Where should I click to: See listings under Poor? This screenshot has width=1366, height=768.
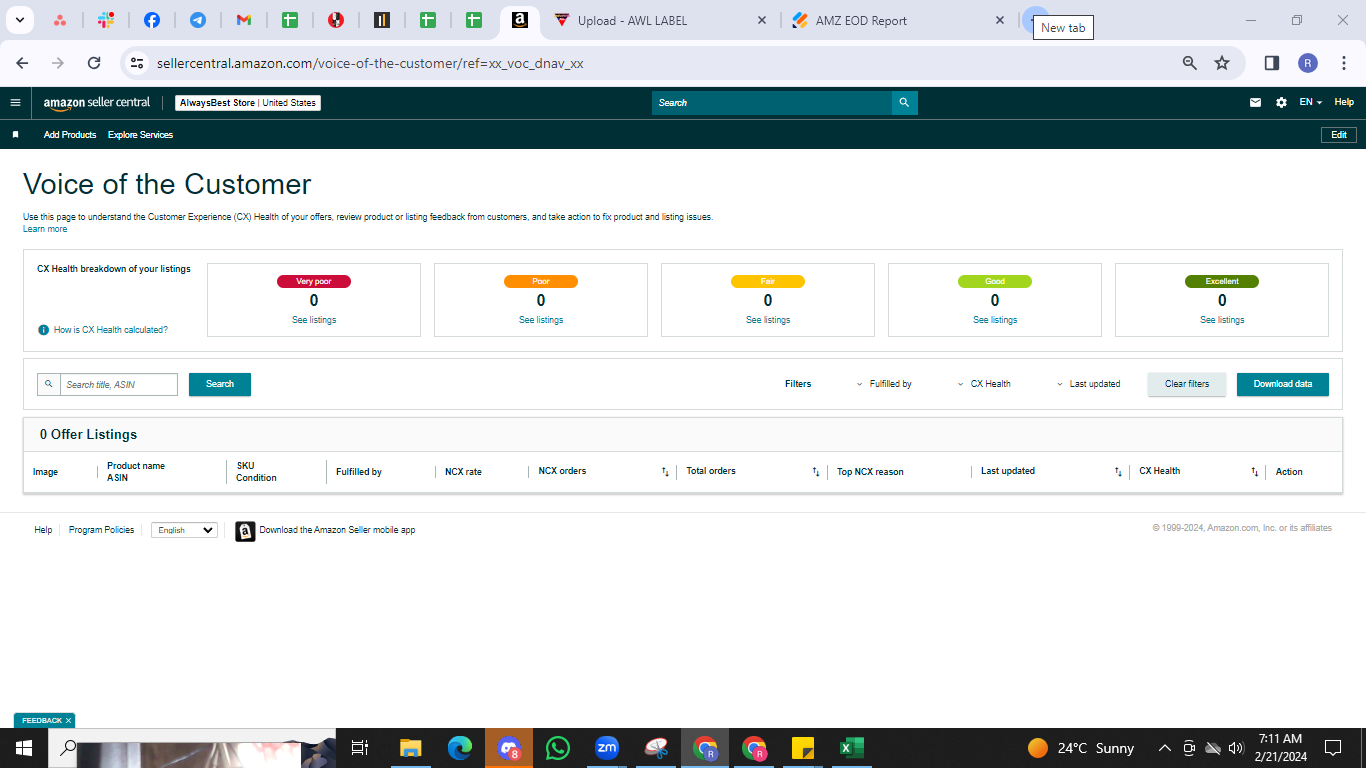click(x=541, y=320)
